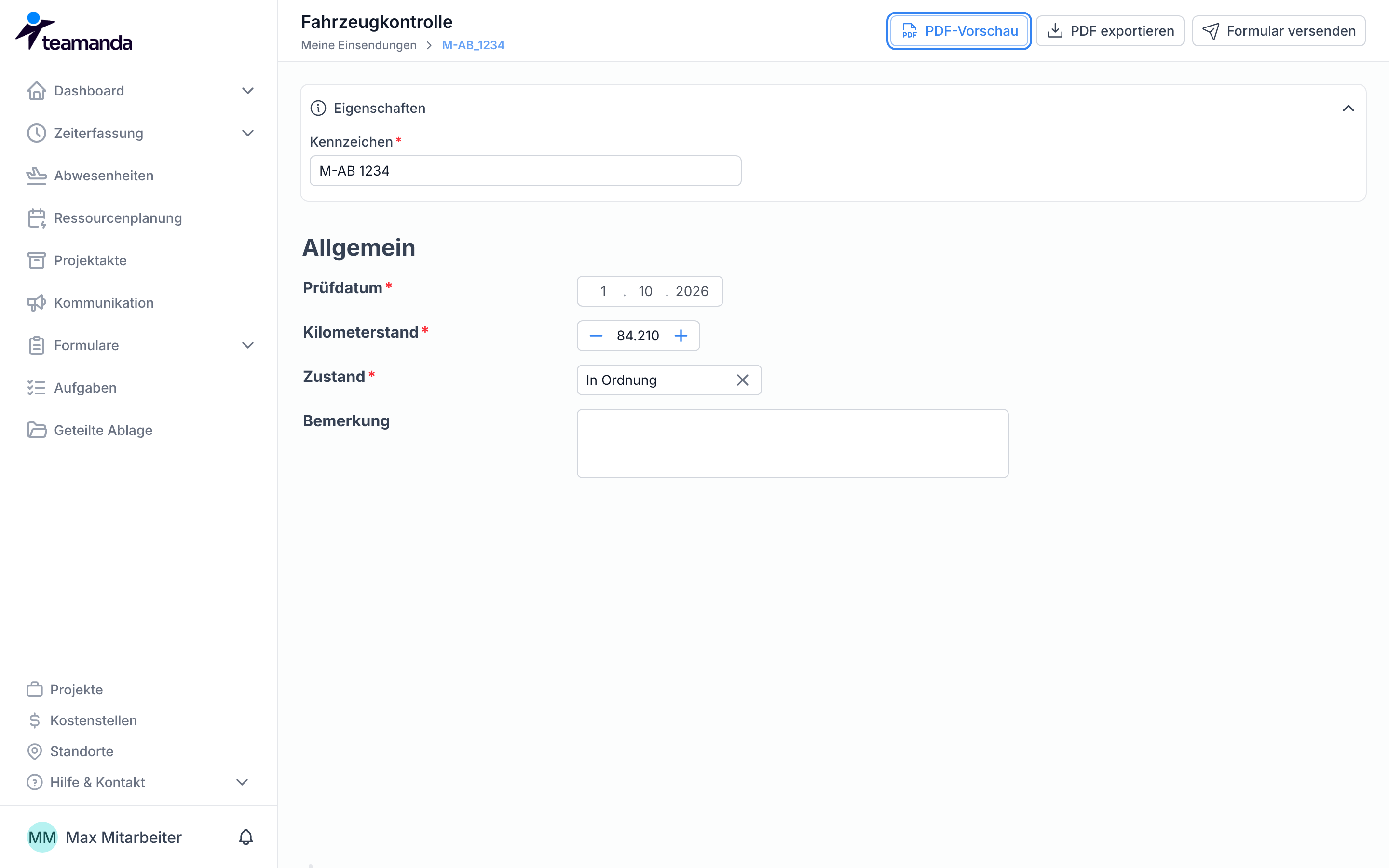This screenshot has width=1389, height=868.
Task: Click the Geteilte Ablage folder icon
Action: click(36, 431)
